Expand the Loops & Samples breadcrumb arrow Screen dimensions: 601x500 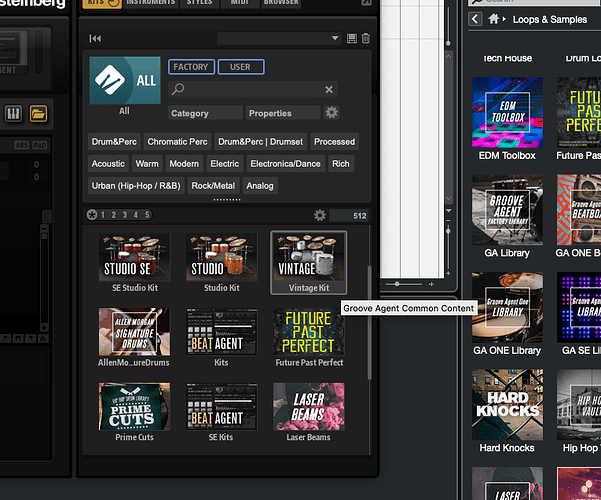click(504, 19)
